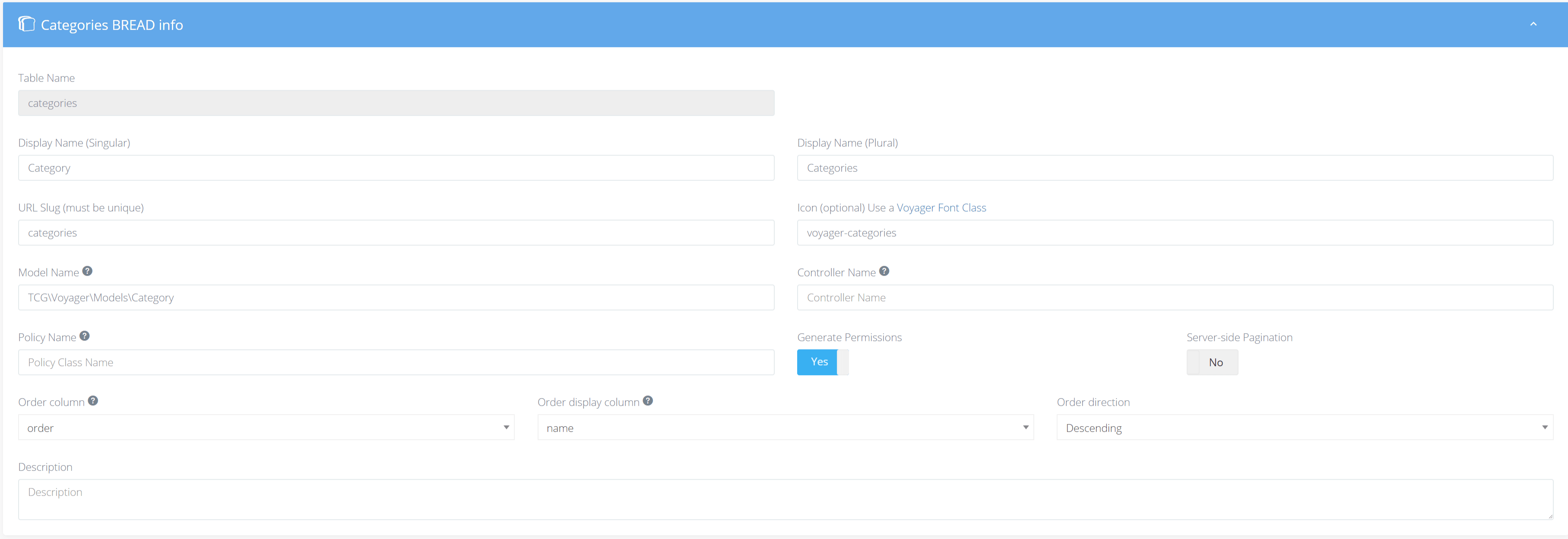The image size is (1568, 539).
Task: Focus the Display Name (Plural) field
Action: (x=1174, y=168)
